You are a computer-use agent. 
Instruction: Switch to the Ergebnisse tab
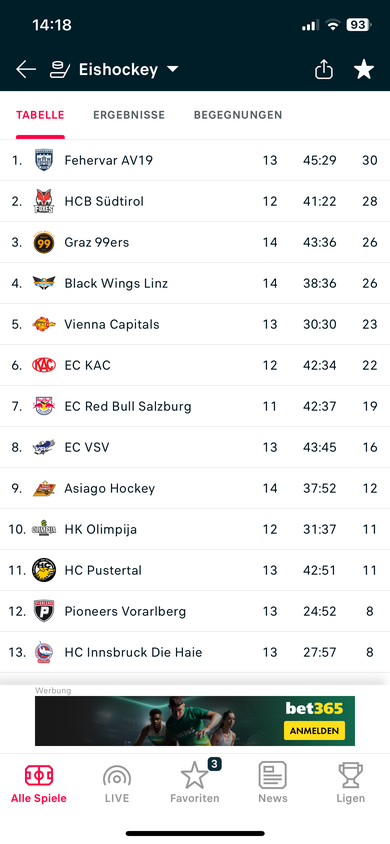[129, 115]
